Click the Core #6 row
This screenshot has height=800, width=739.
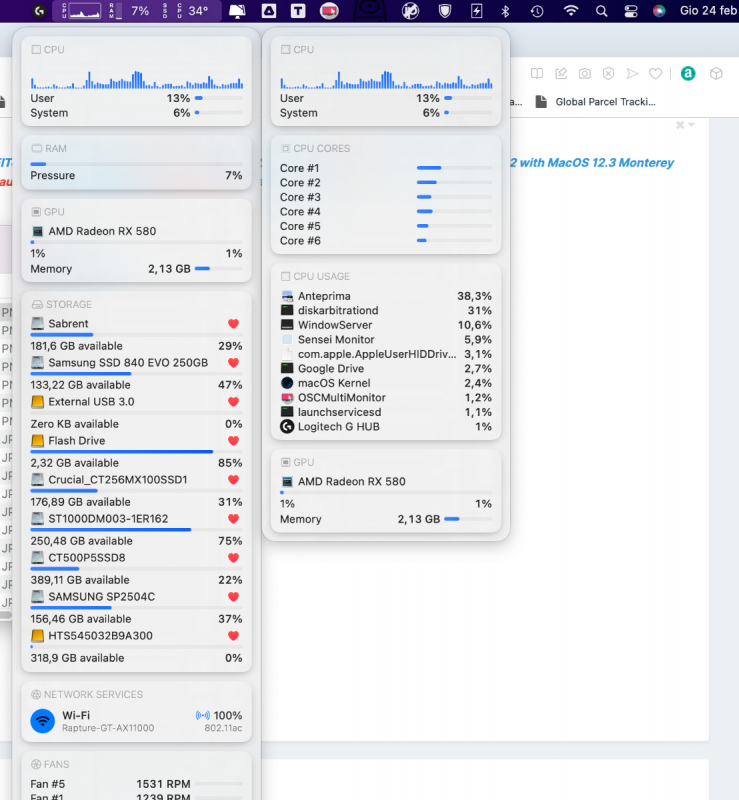pos(386,241)
